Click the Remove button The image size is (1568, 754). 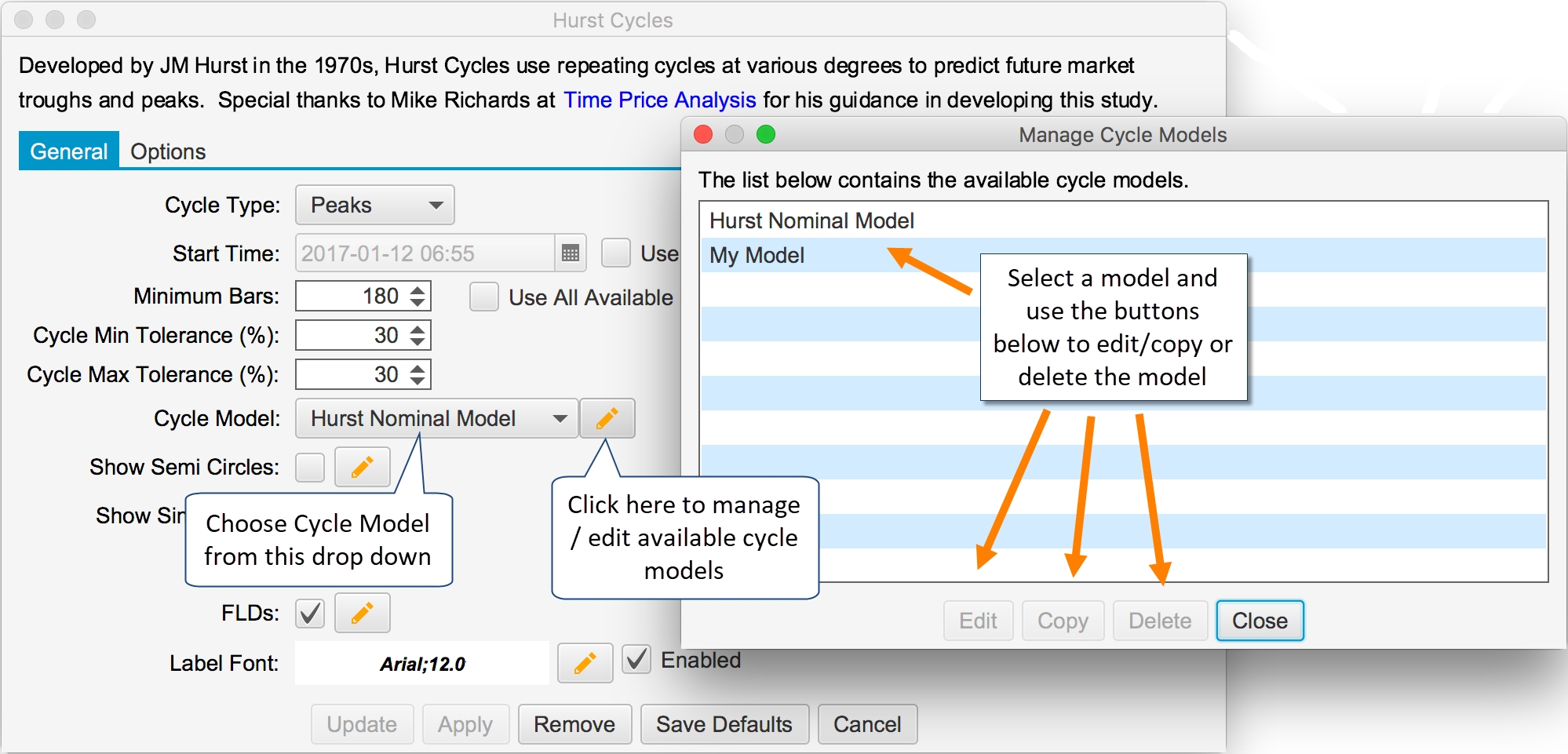574,723
